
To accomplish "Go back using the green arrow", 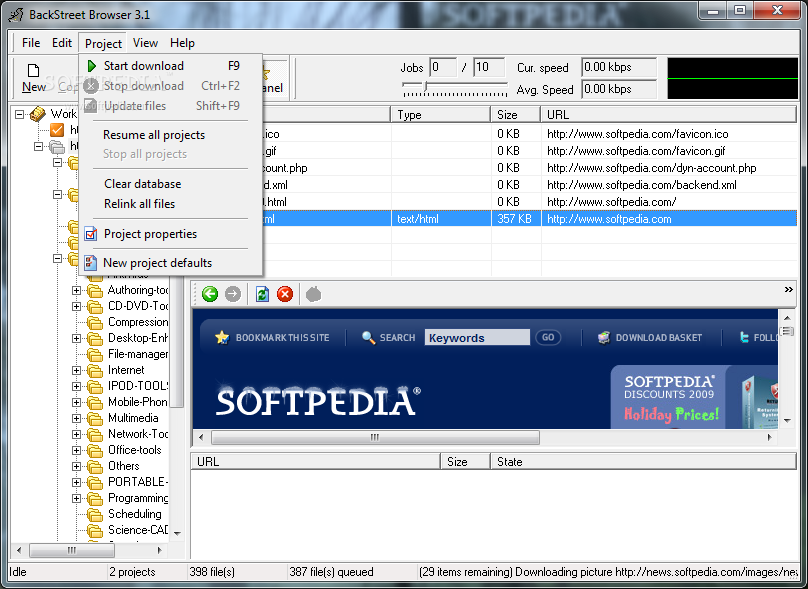I will (210, 294).
